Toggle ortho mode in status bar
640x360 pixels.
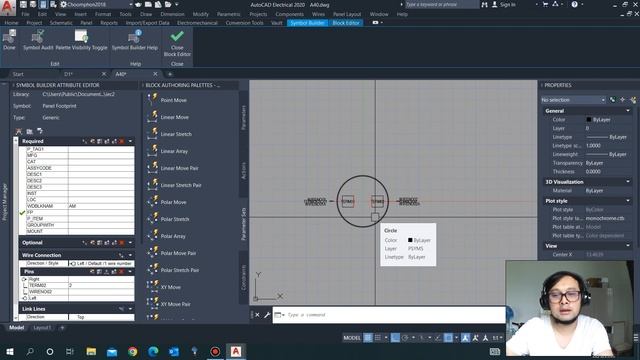395,338
